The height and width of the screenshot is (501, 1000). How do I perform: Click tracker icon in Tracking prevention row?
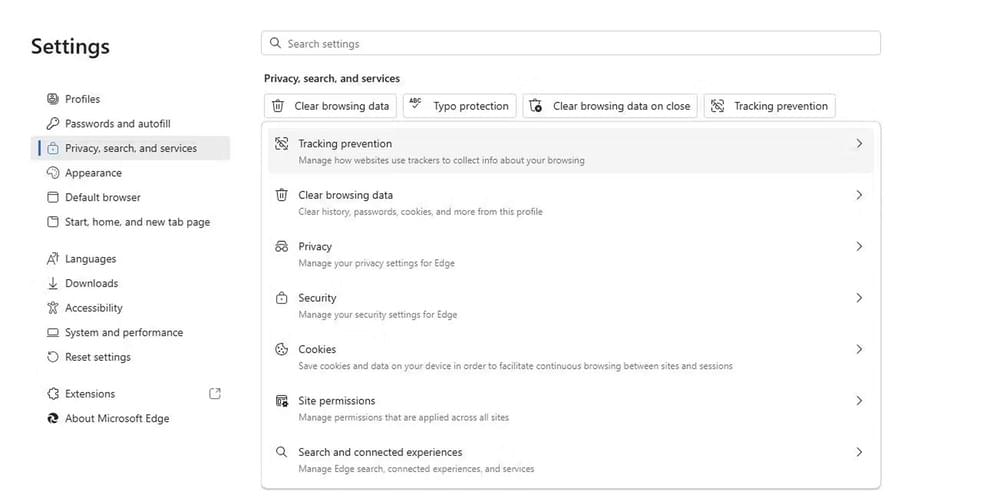coord(281,143)
